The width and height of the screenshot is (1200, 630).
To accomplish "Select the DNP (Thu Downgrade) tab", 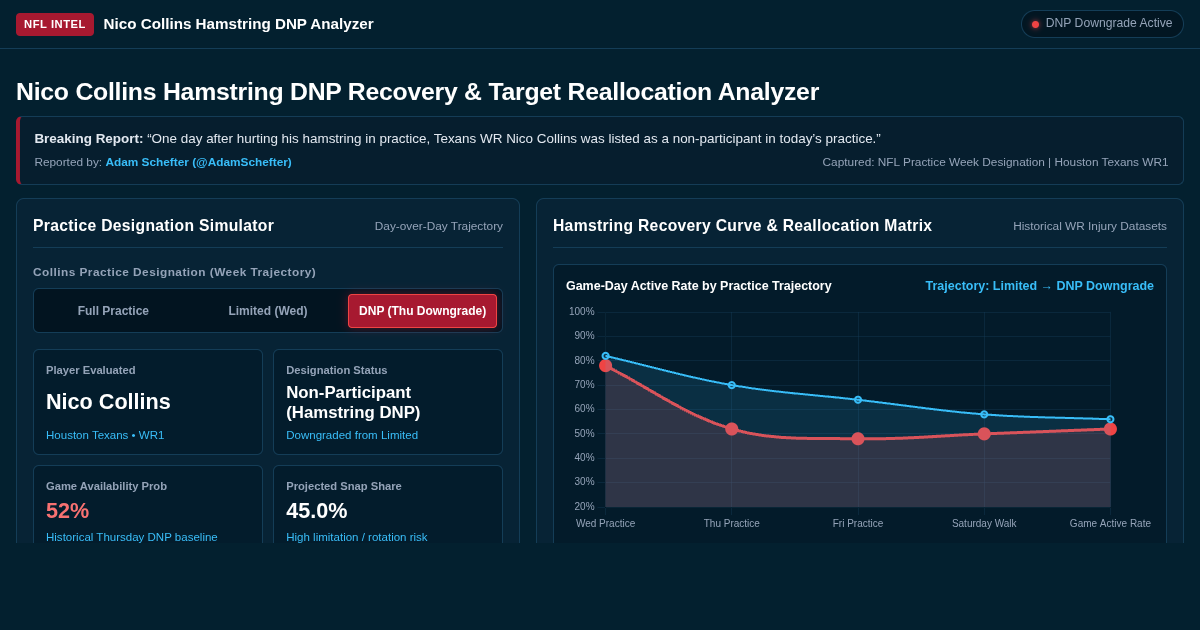I will tap(422, 311).
